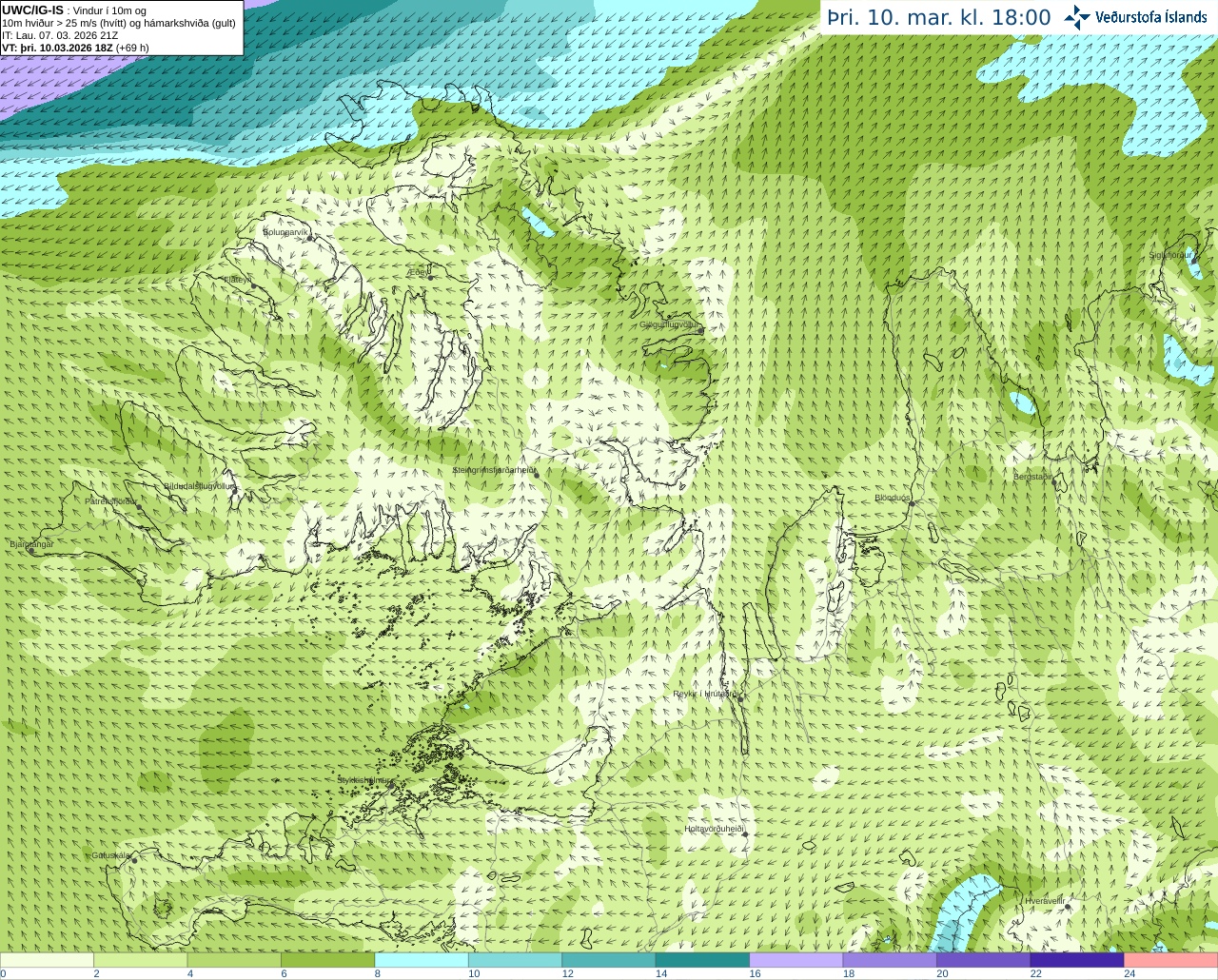Click the legend value 16

tap(755, 973)
